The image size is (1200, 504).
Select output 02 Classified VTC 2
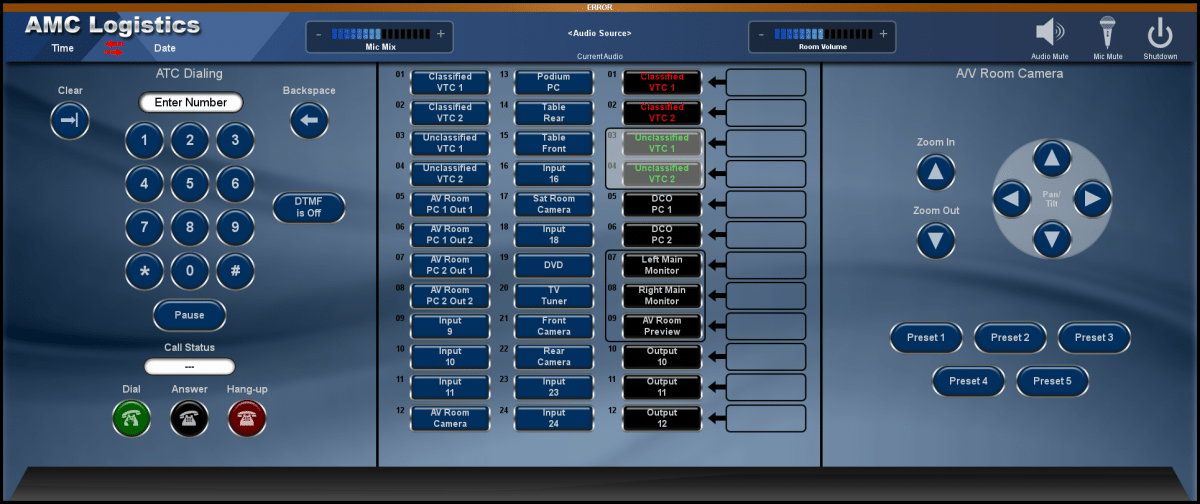662,112
